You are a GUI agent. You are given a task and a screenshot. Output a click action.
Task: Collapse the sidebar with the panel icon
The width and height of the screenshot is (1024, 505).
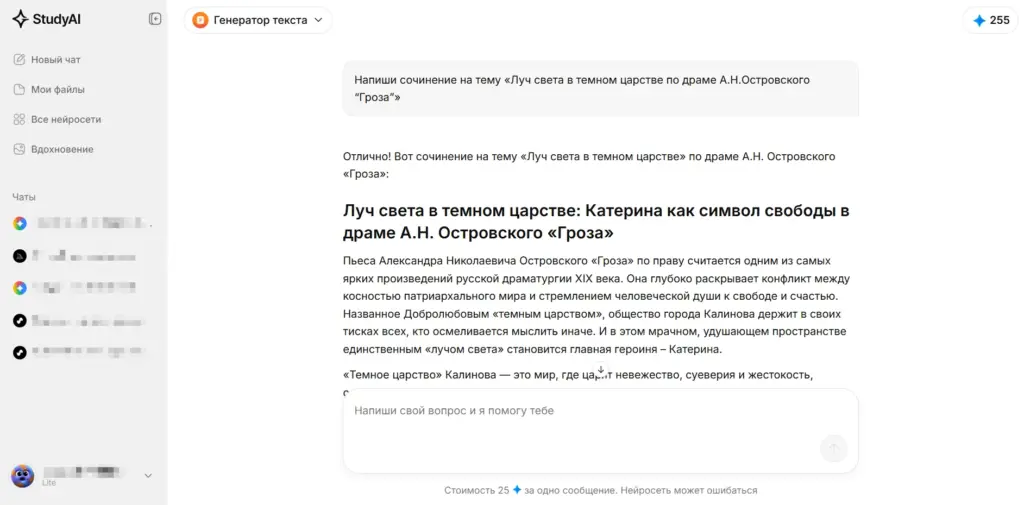155,19
